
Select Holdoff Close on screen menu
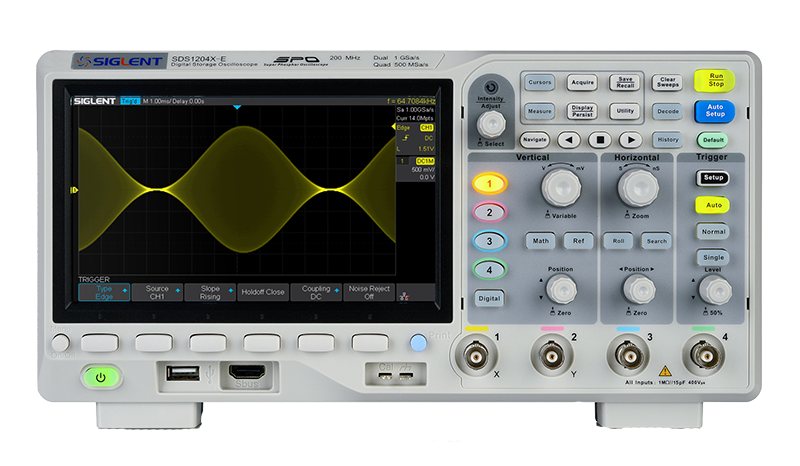(263, 292)
